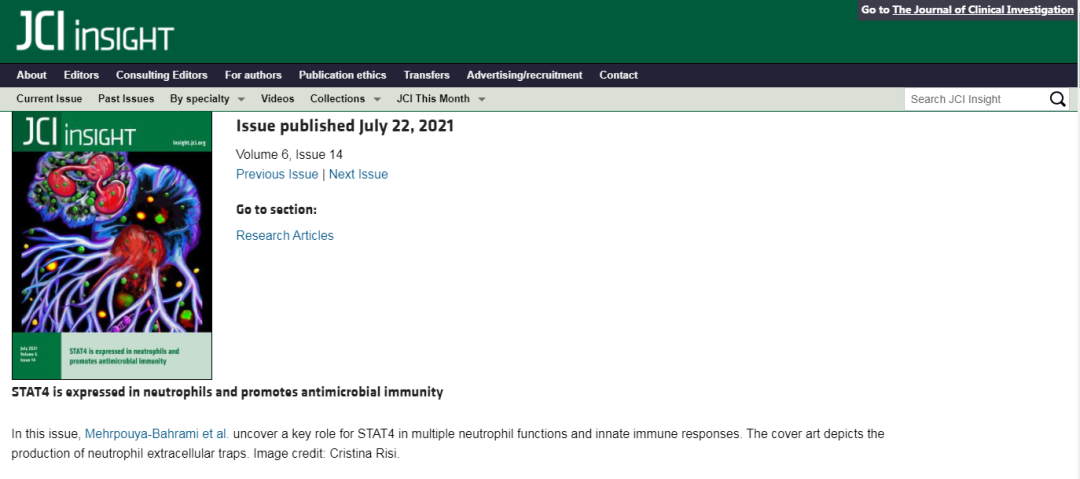Open the Research Articles section link
This screenshot has width=1080, height=479.
pyautogui.click(x=285, y=236)
